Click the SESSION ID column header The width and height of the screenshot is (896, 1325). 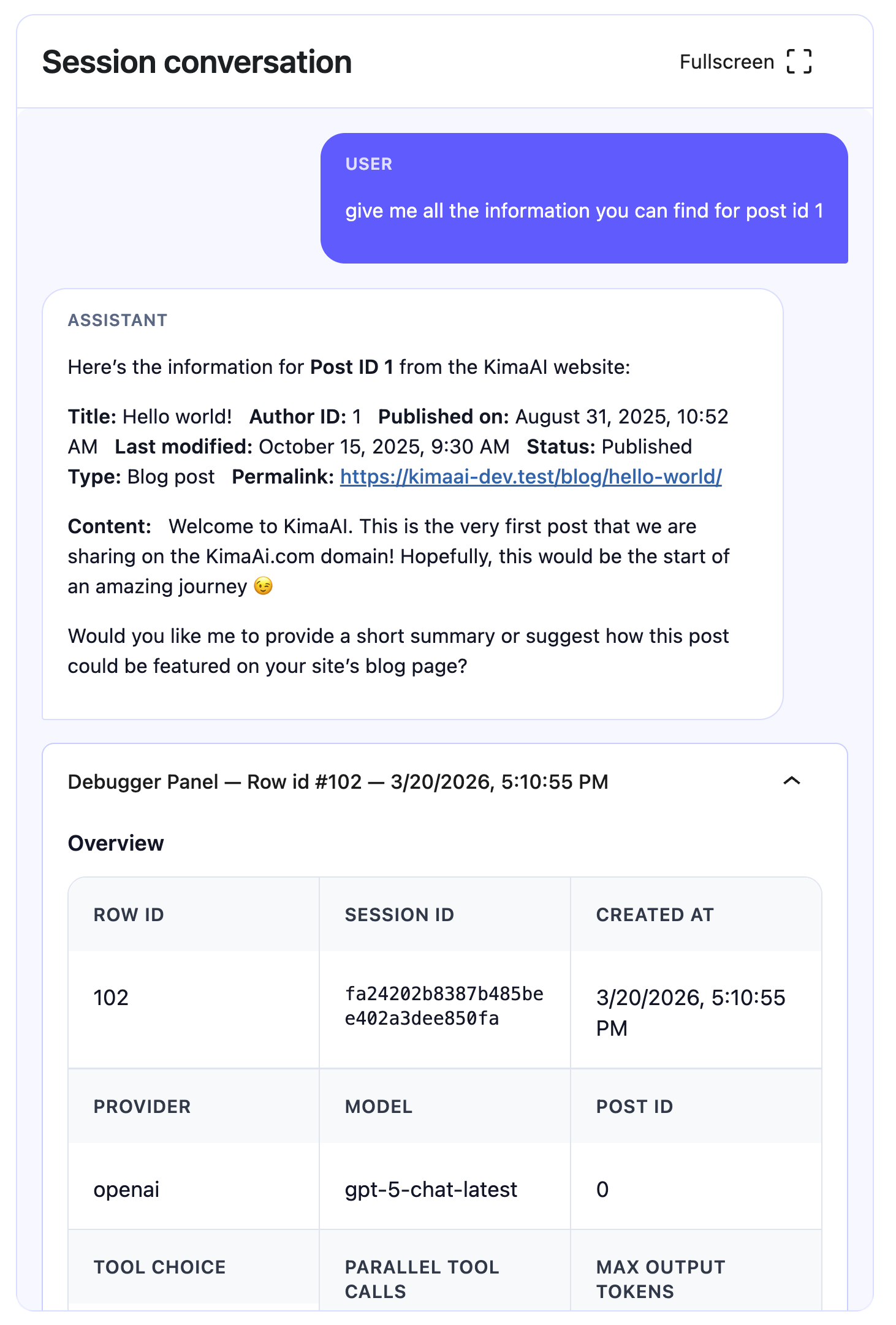(x=399, y=914)
